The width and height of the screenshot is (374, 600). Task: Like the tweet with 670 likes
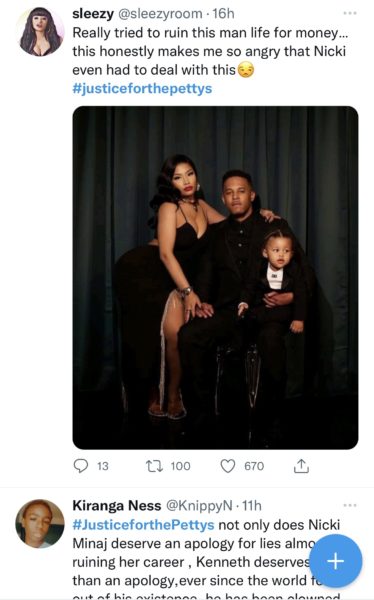pyautogui.click(x=228, y=466)
